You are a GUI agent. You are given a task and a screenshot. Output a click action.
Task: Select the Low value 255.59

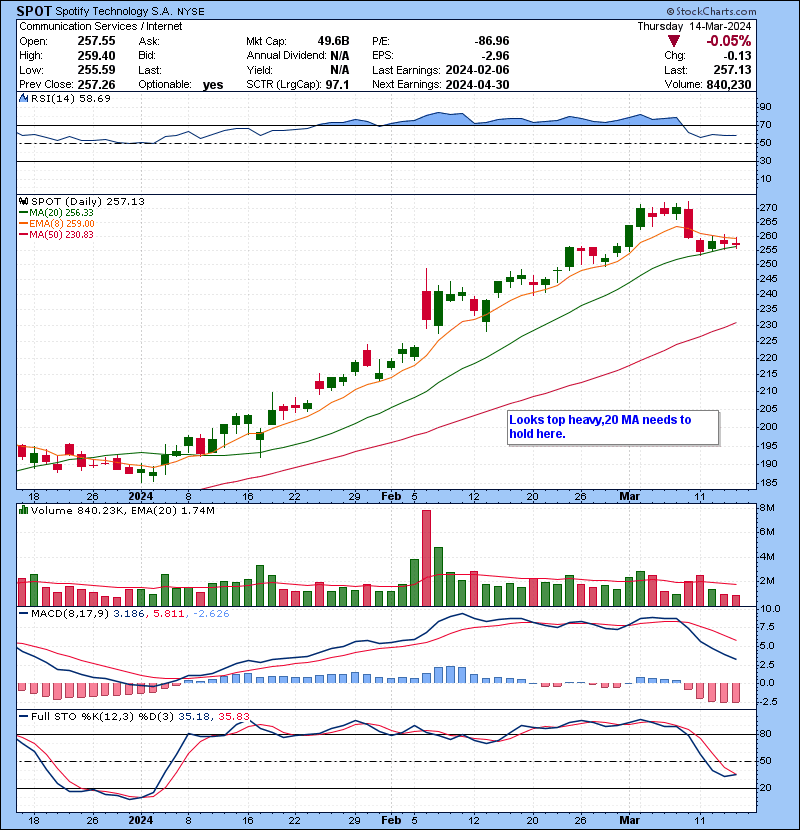point(96,70)
